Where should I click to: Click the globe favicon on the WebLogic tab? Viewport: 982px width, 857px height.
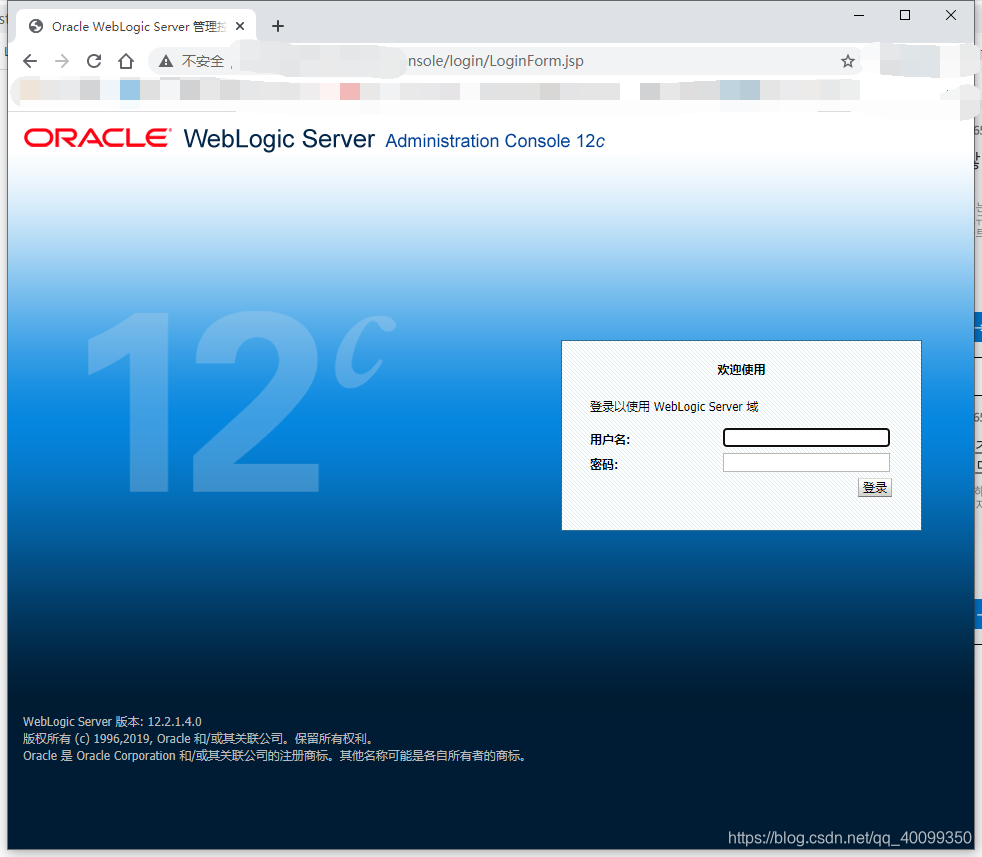[x=35, y=25]
